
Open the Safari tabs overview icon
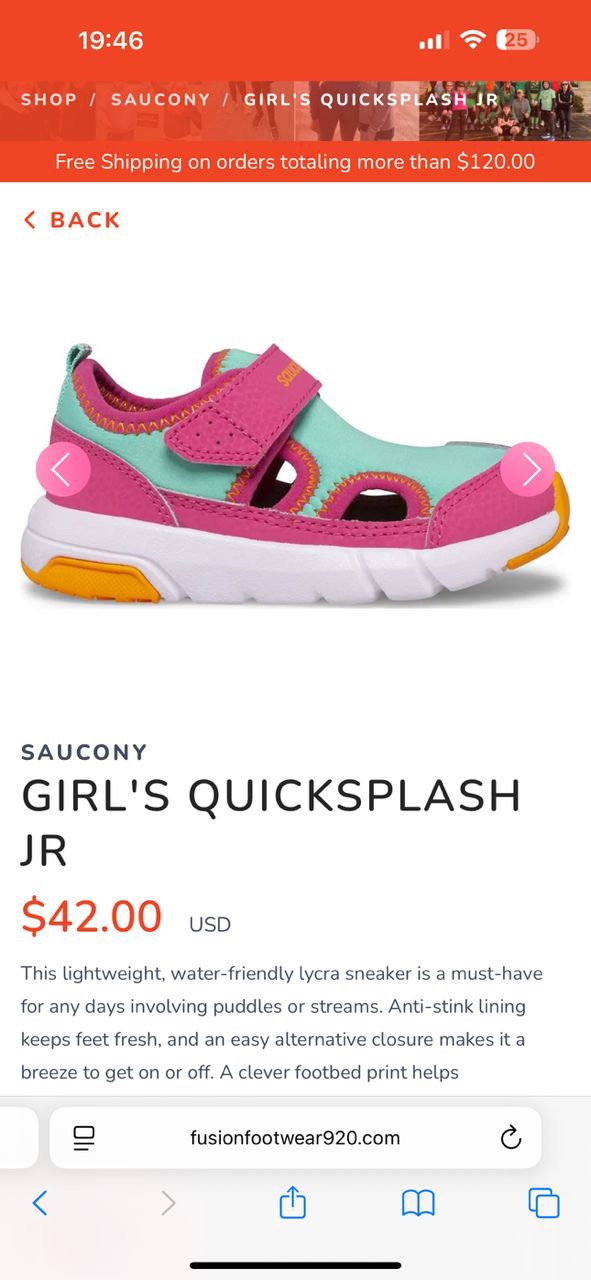click(x=544, y=1203)
